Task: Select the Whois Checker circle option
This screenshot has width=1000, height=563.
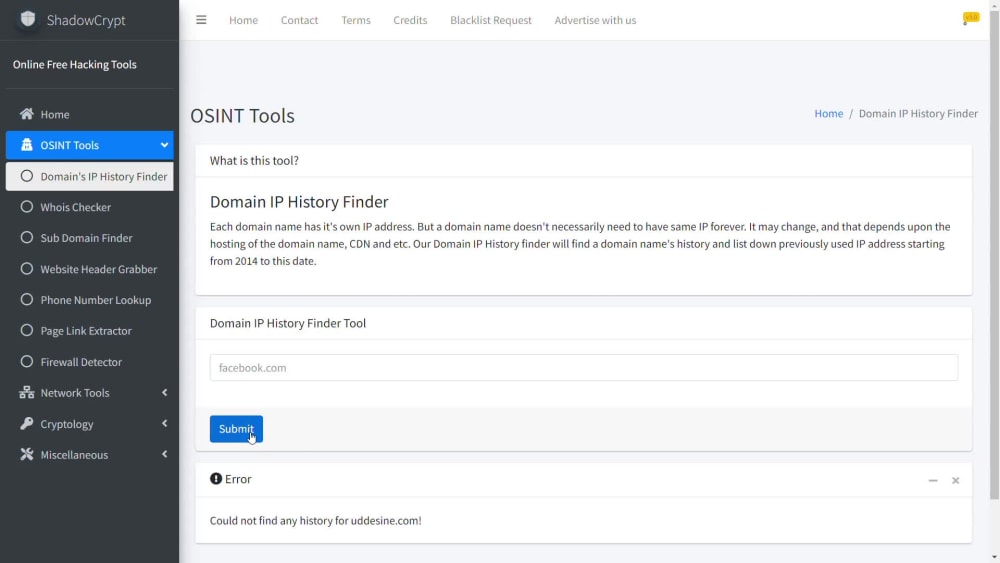Action: [26, 207]
